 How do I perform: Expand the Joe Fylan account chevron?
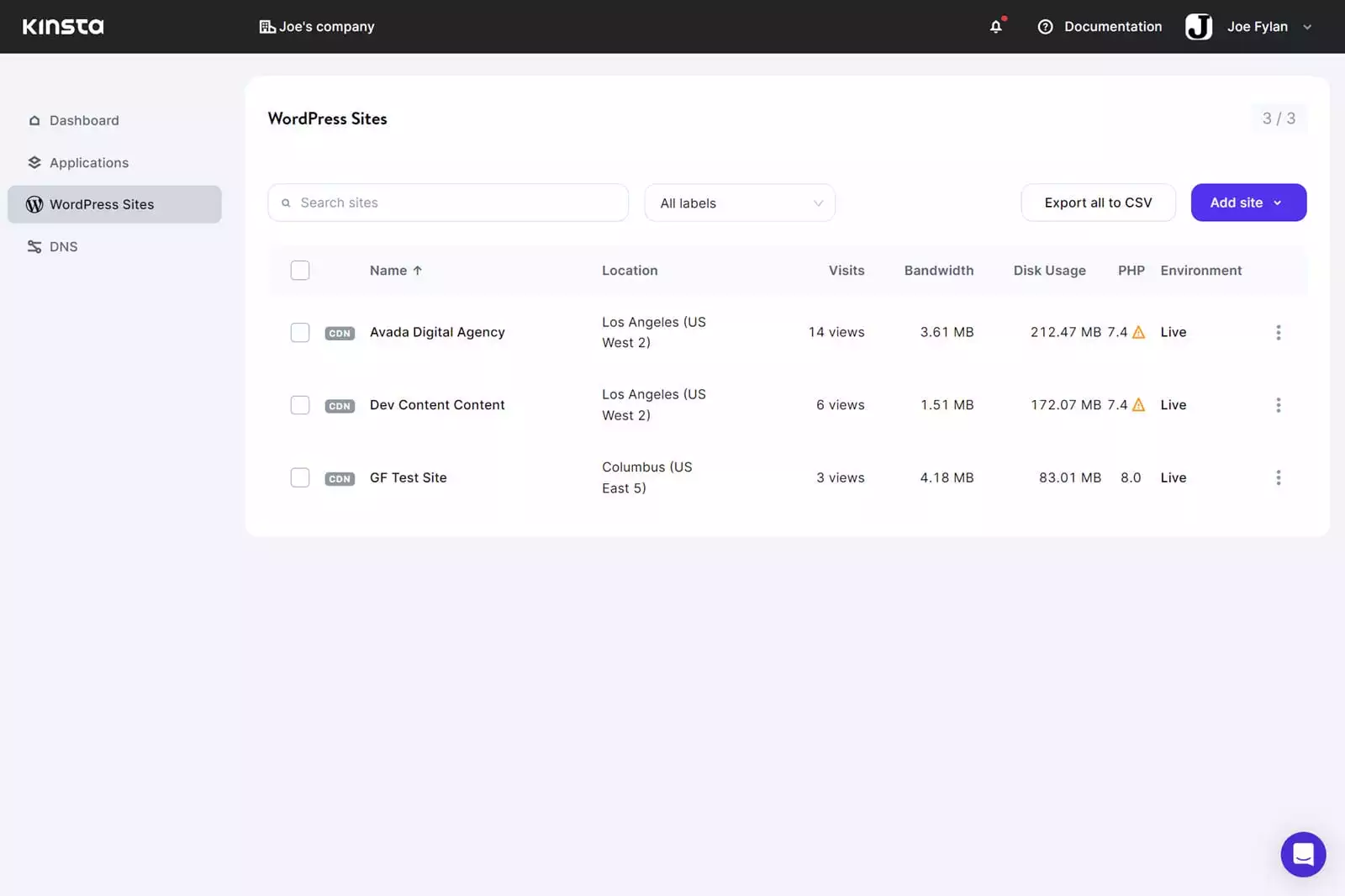coord(1307,27)
